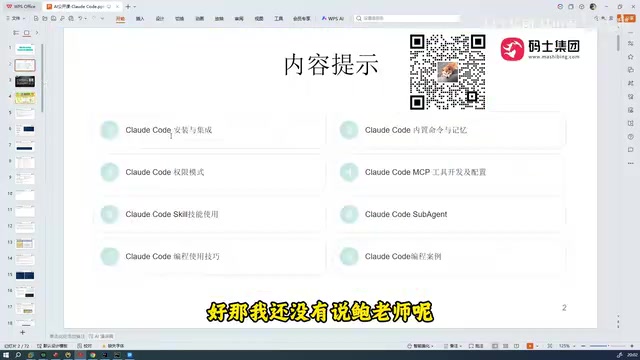Screen dimensions: 640x360
Task: Click the Undo icon in quick access toolbar
Action: tap(80, 18)
